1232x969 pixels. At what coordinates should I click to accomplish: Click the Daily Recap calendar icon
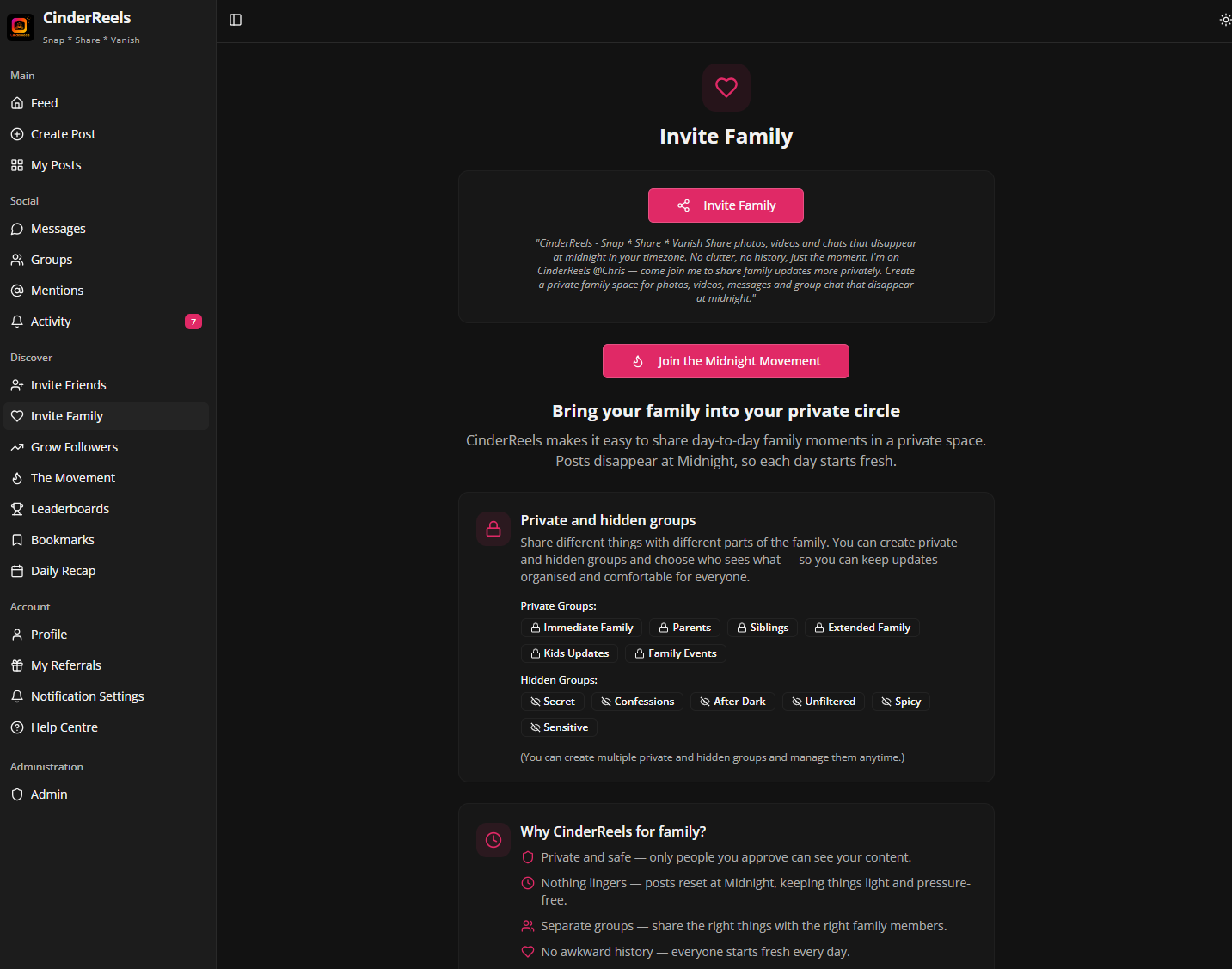click(17, 571)
